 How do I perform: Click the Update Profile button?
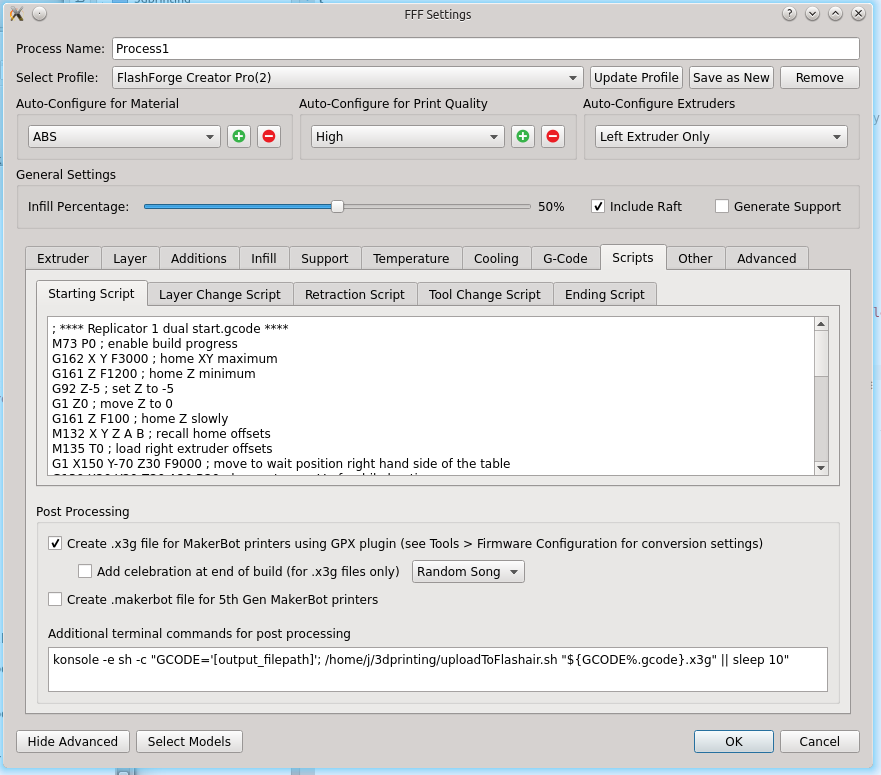(x=637, y=78)
